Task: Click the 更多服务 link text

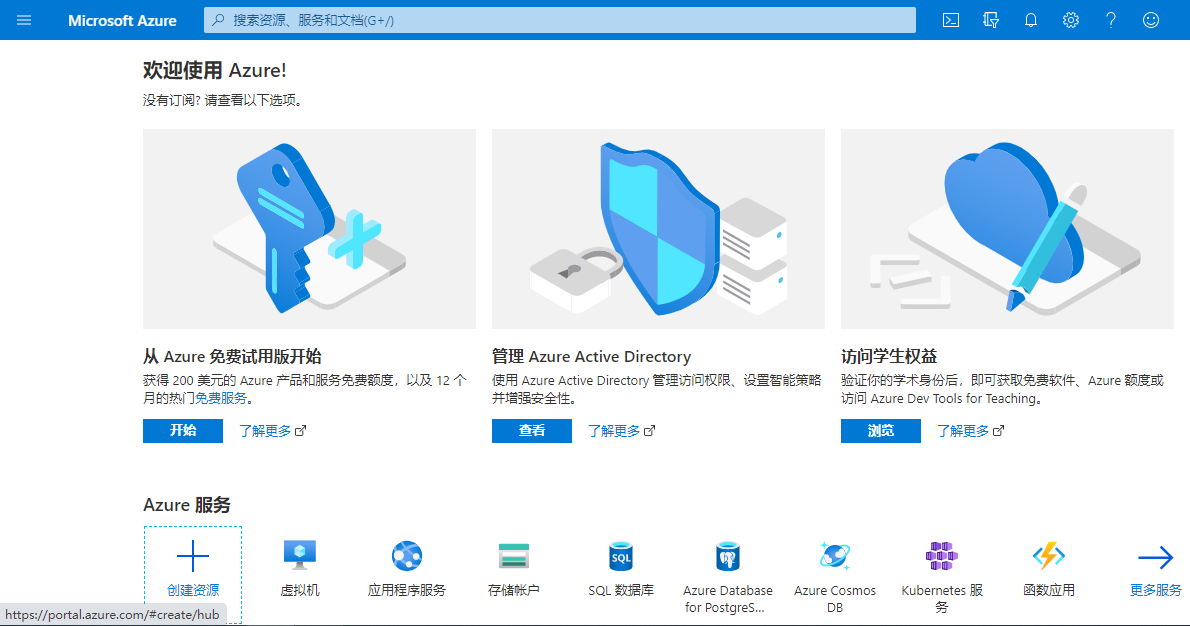Action: pyautogui.click(x=1156, y=590)
